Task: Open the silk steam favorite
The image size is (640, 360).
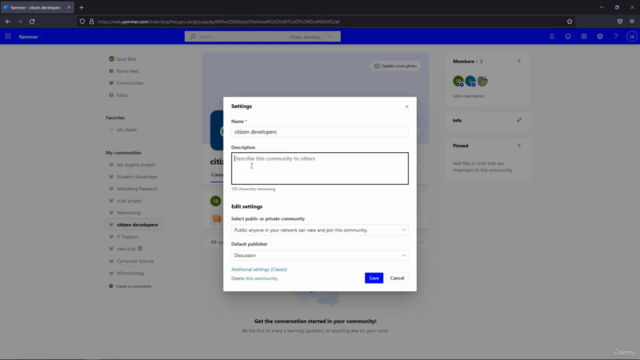Action: (127, 130)
